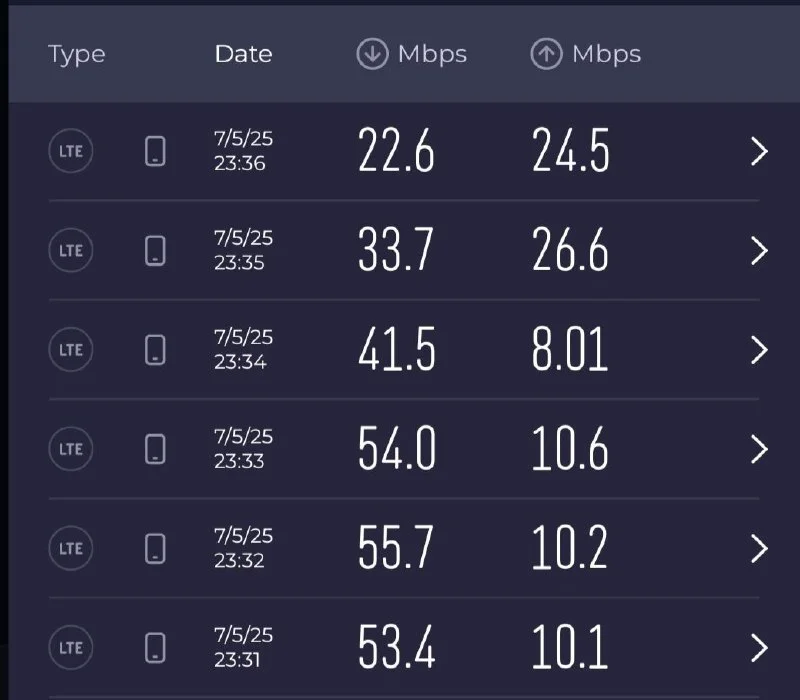Click the upload arrow icon in header

pos(546,54)
